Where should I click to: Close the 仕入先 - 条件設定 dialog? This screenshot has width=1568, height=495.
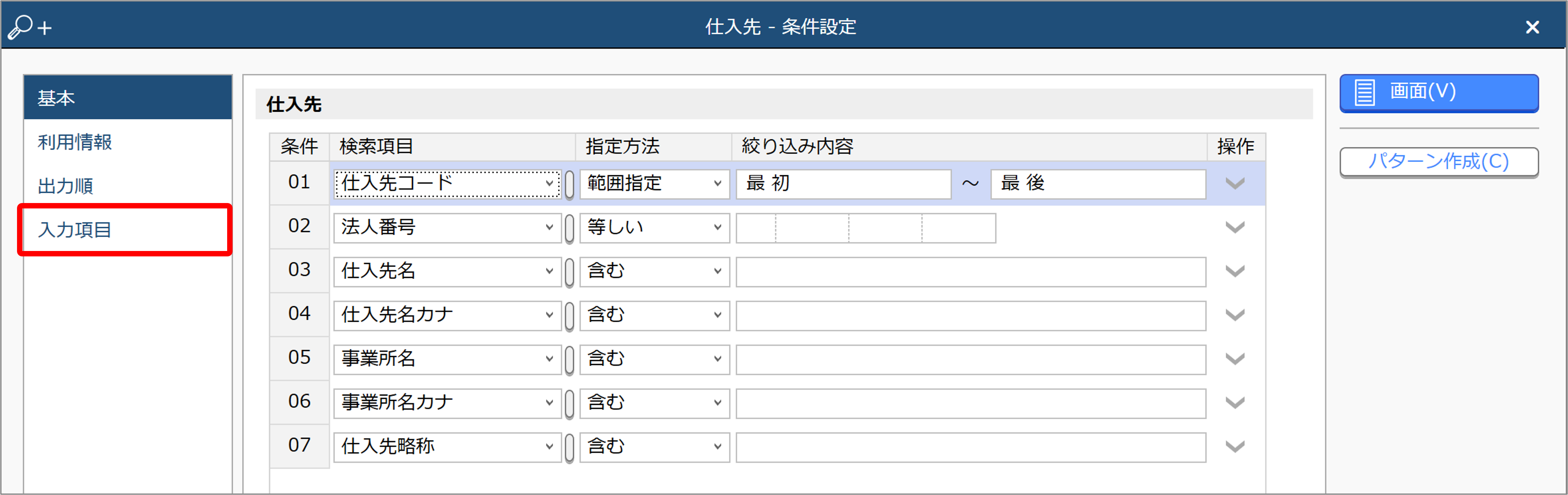1532,27
